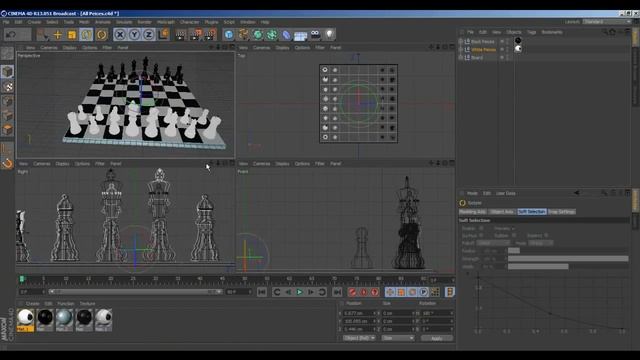
Task: Go to start of animation button
Action: 262,292
